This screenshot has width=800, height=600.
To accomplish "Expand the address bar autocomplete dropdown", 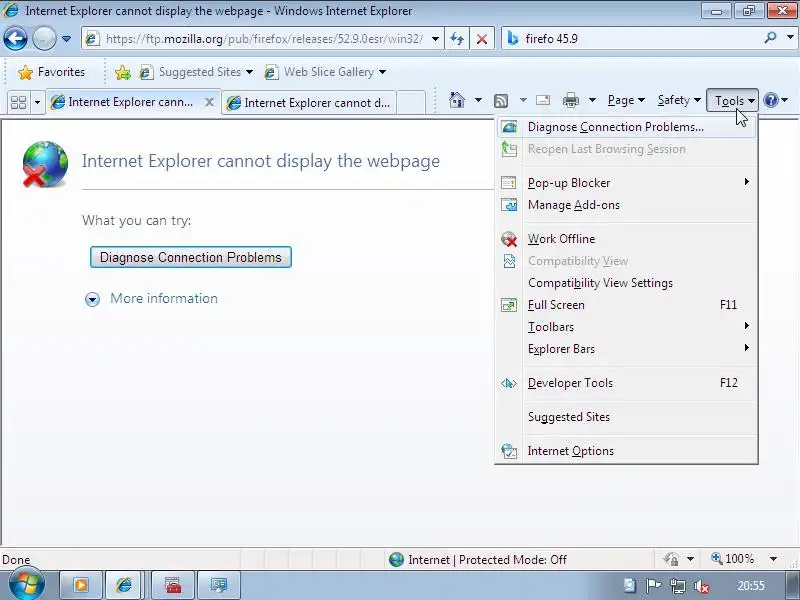I will click(435, 39).
